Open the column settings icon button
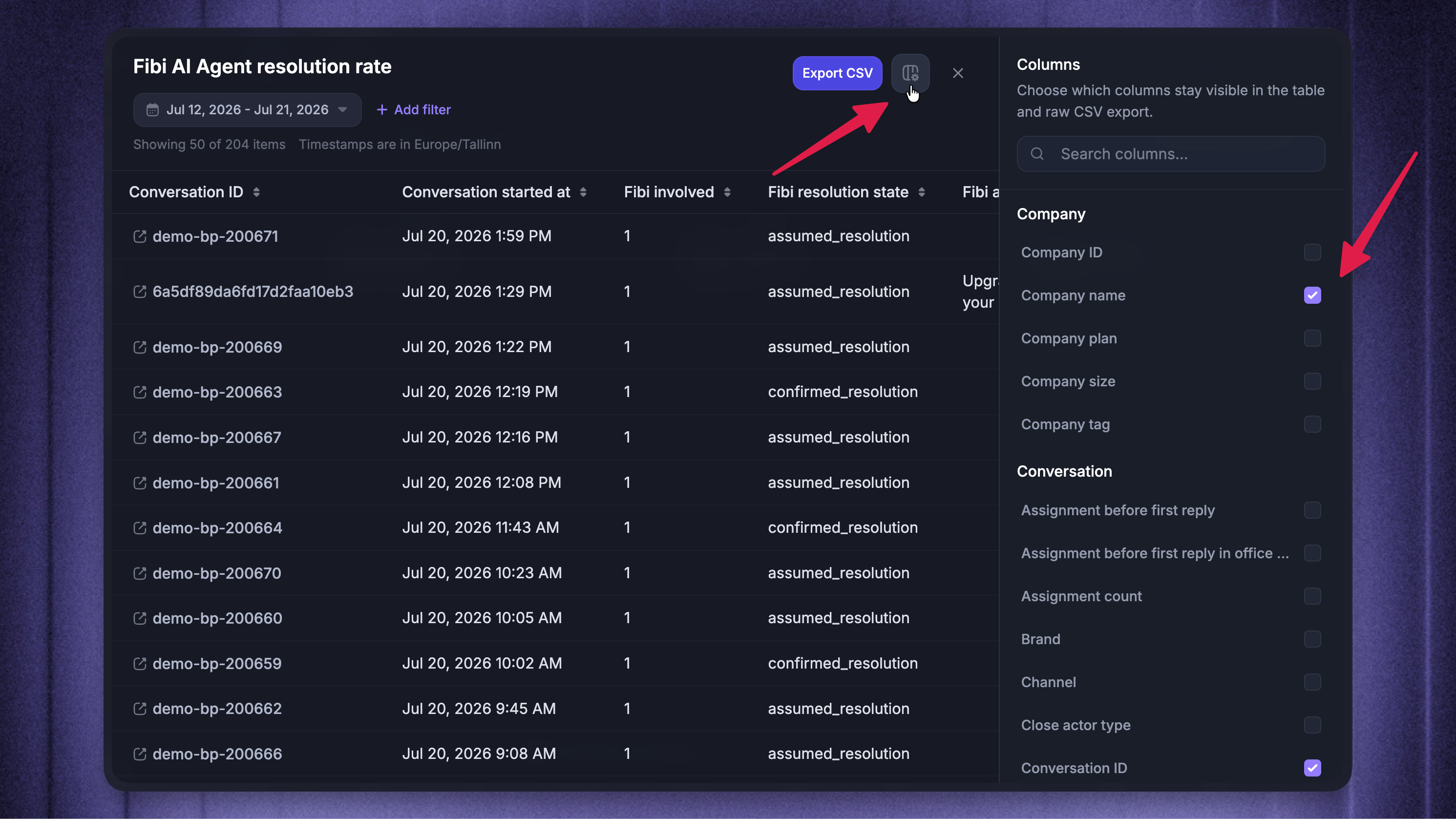The height and width of the screenshot is (819, 1456). (x=910, y=73)
